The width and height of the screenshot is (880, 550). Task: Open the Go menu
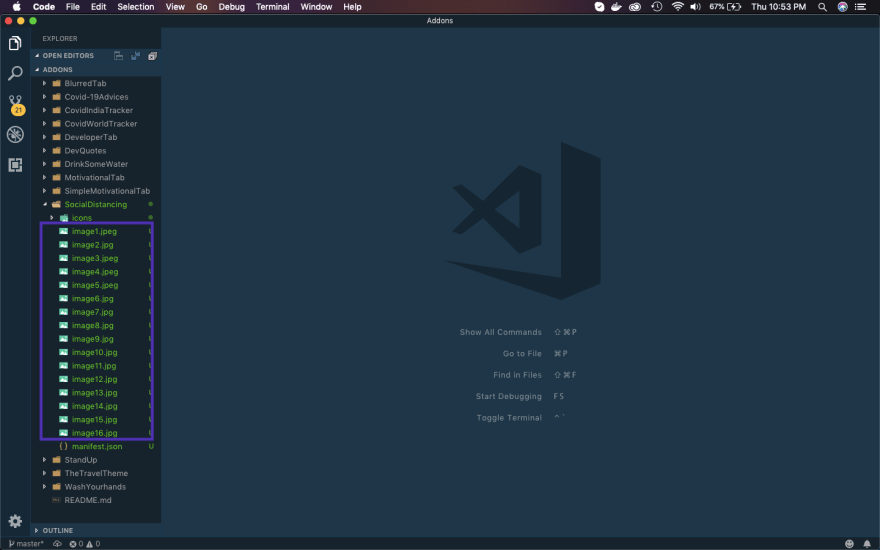click(x=201, y=7)
